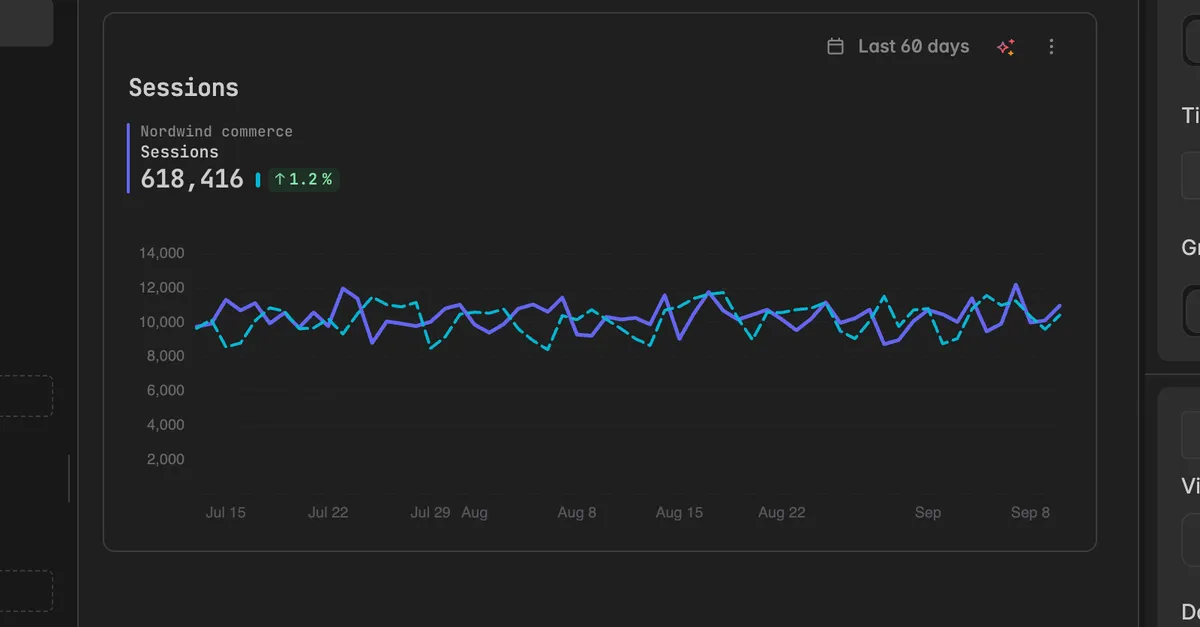Click the 14,000 y-axis label
Image resolution: width=1200 pixels, height=627 pixels.
point(162,253)
